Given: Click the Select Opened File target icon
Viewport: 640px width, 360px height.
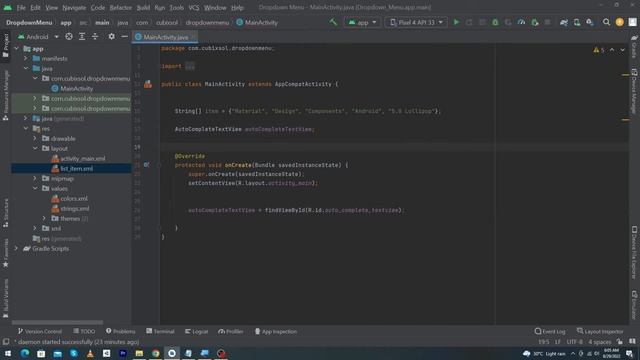Looking at the screenshot, I should [x=69, y=37].
